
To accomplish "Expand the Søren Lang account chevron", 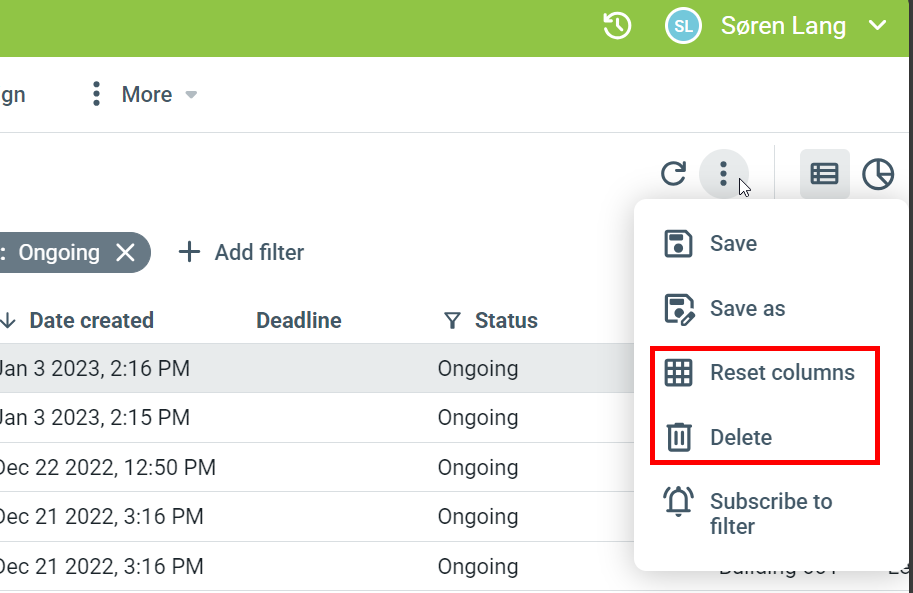I will pyautogui.click(x=878, y=26).
